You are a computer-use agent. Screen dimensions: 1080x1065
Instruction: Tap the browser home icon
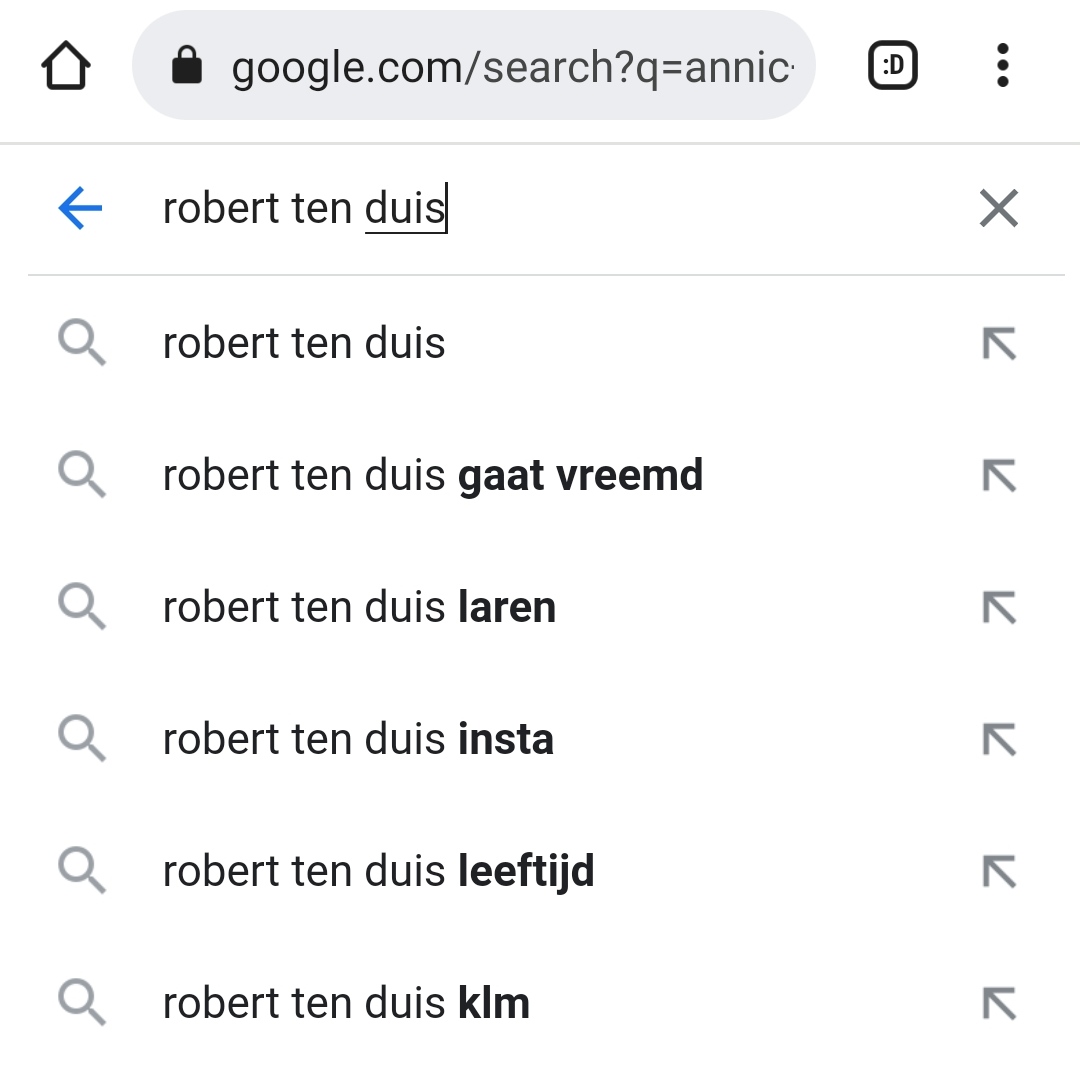(x=66, y=65)
